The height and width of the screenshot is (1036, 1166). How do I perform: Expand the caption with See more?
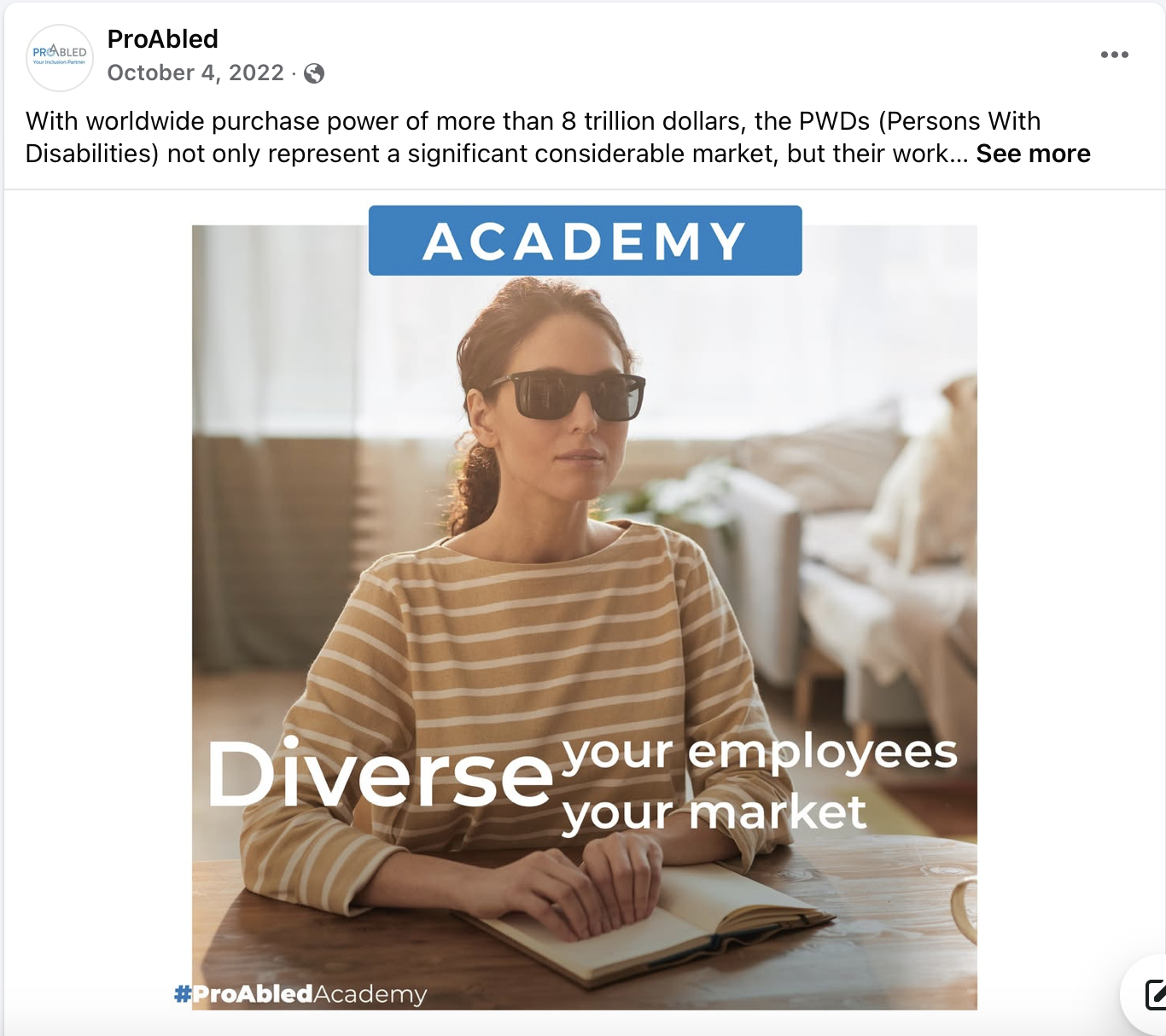coord(1033,154)
